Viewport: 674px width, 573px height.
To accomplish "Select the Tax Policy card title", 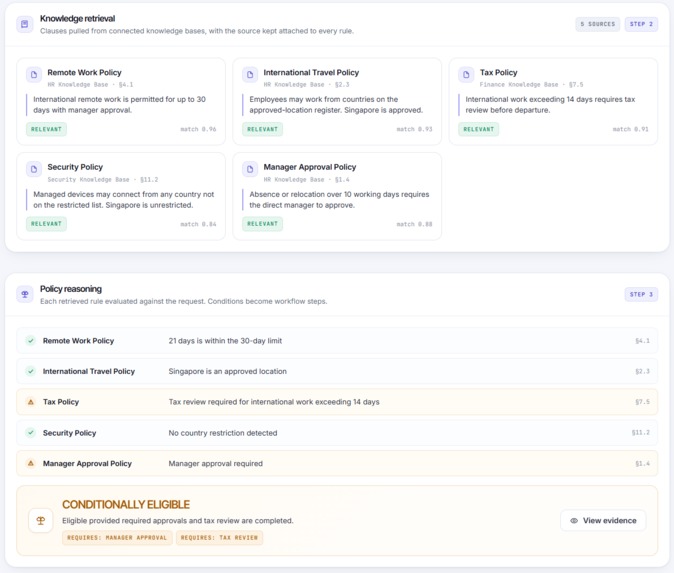I will pos(499,73).
